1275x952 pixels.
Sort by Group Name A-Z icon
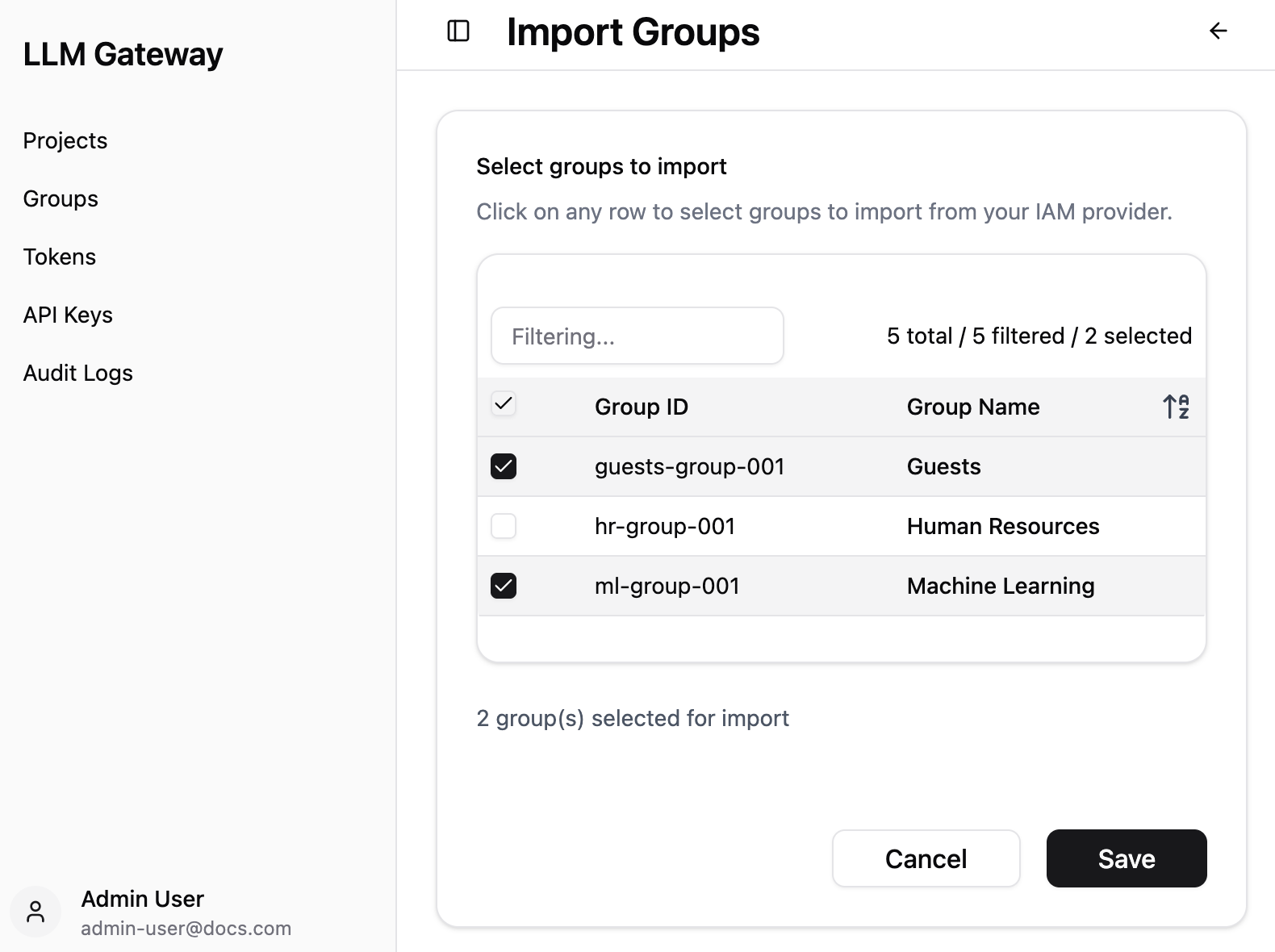(1176, 407)
